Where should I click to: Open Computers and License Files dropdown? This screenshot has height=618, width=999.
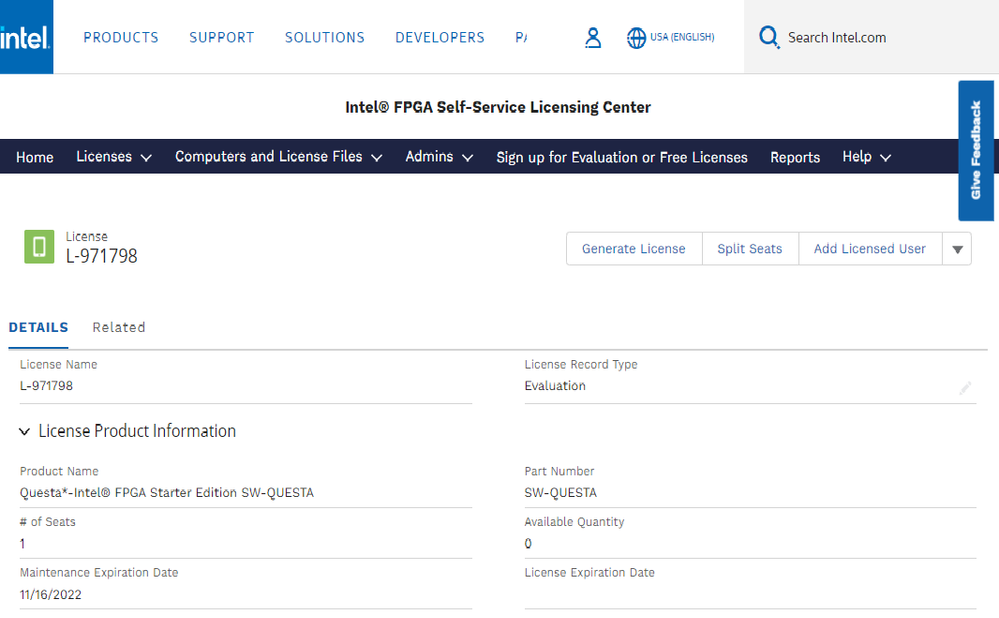pos(278,157)
